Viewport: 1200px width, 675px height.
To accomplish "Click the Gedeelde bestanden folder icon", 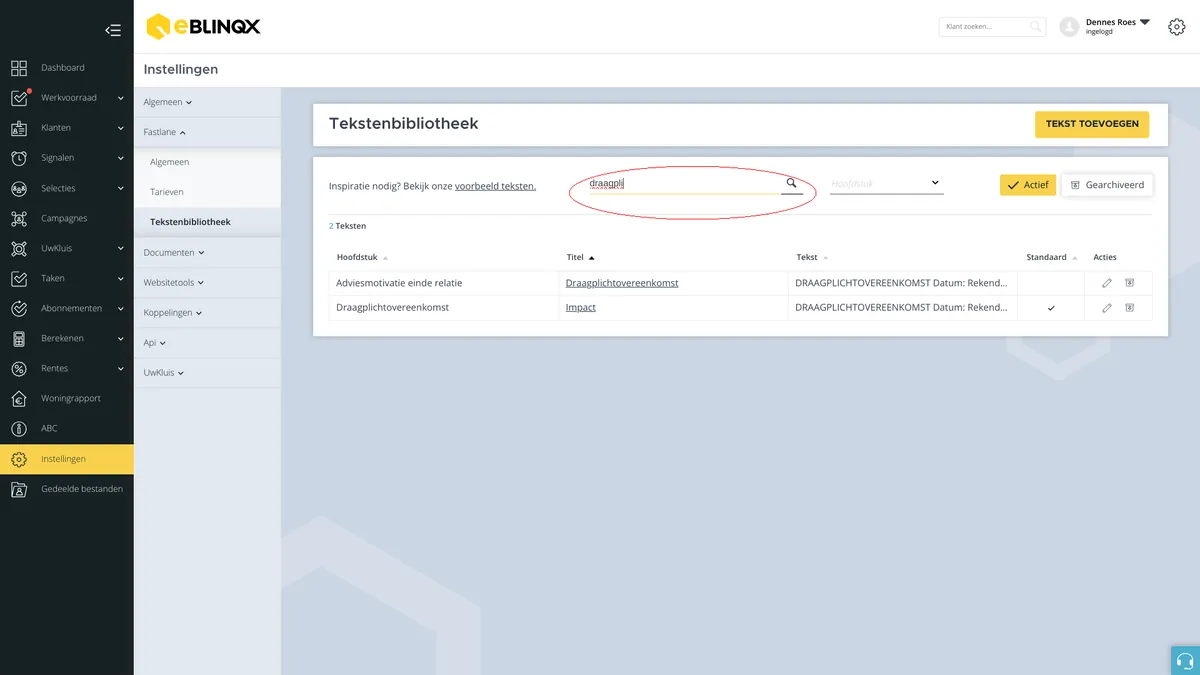I will [x=19, y=489].
